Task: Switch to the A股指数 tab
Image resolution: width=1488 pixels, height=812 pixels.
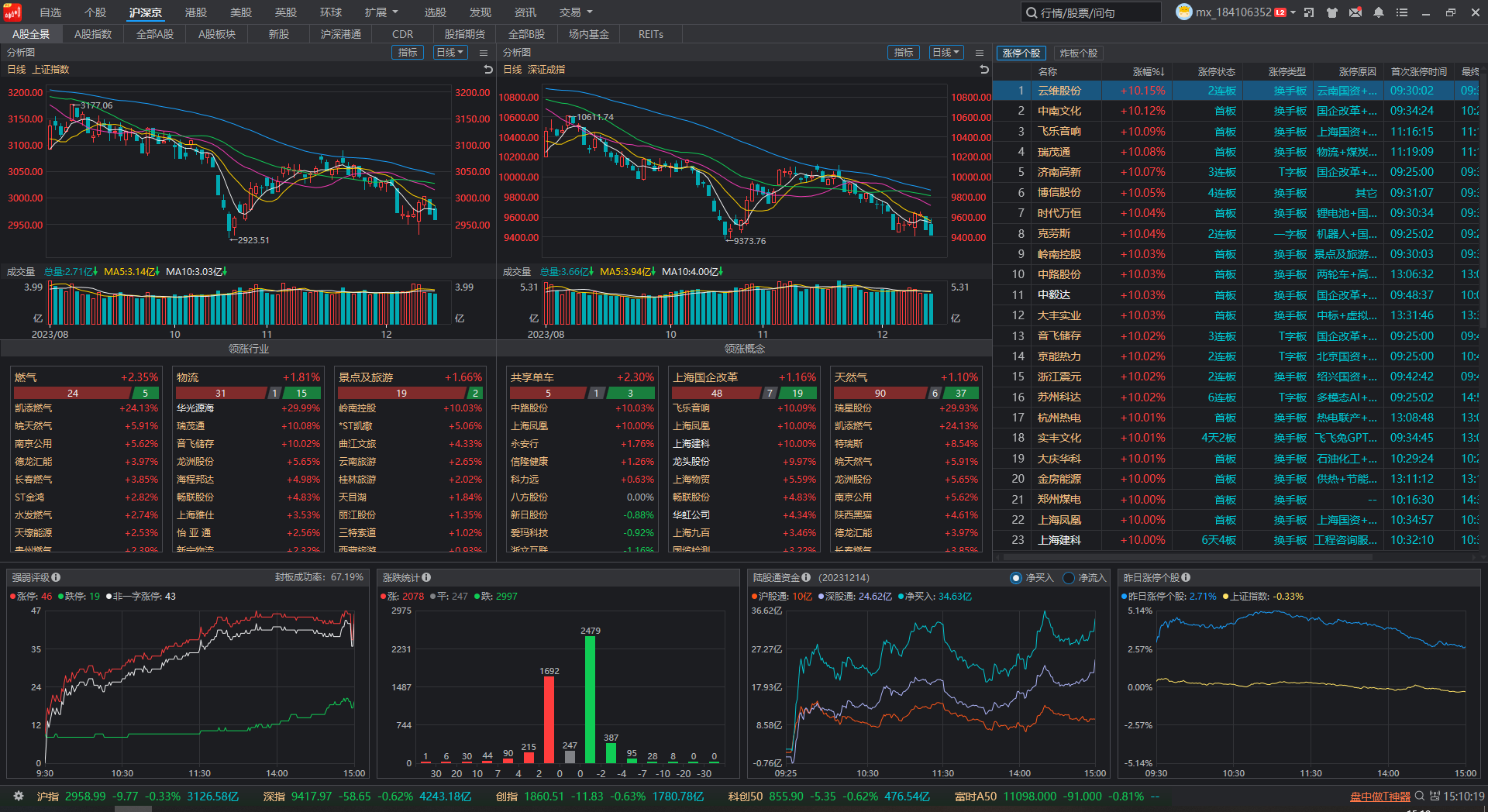Action: coord(93,34)
